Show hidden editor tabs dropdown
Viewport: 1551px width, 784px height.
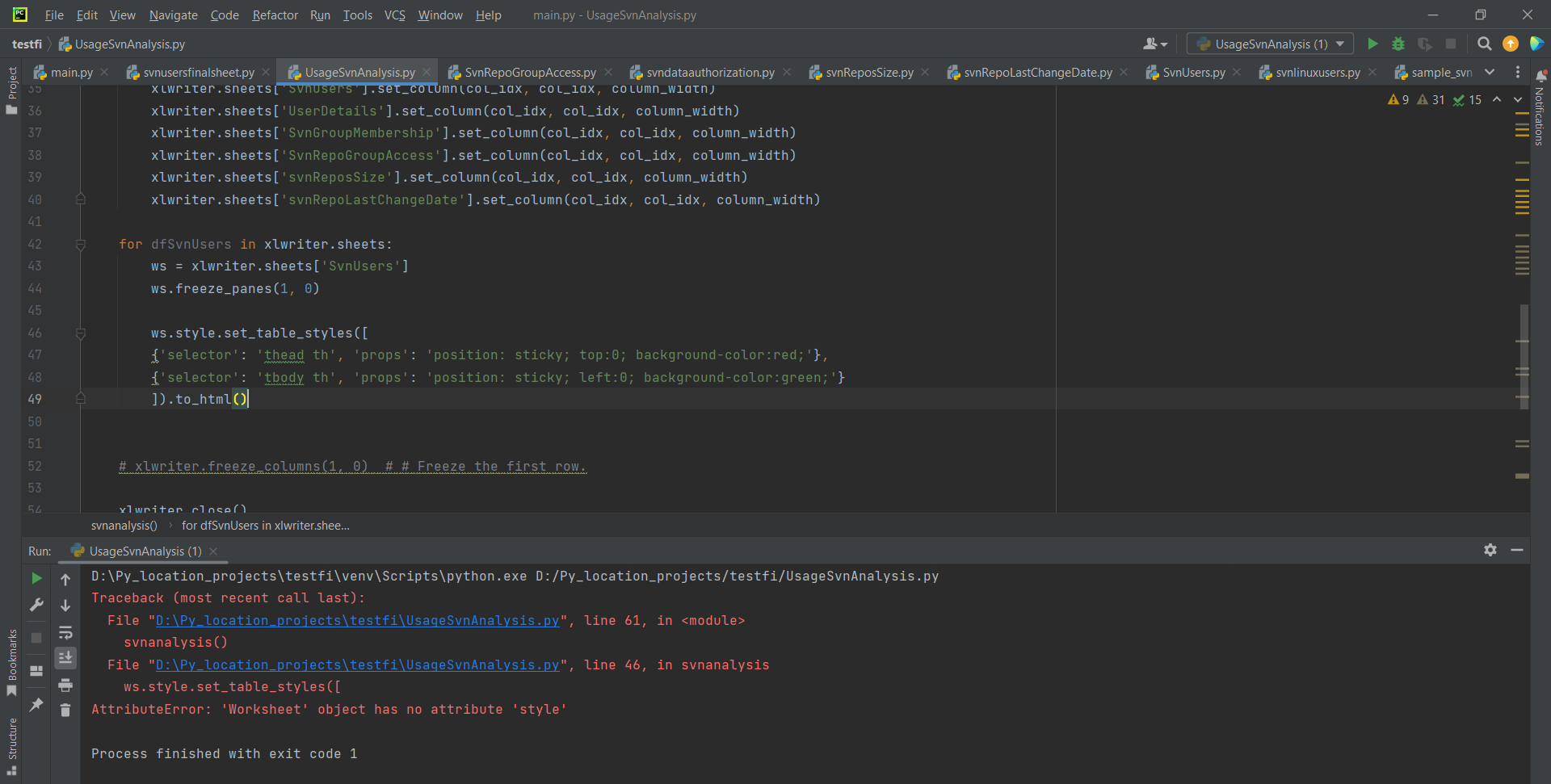click(1490, 72)
